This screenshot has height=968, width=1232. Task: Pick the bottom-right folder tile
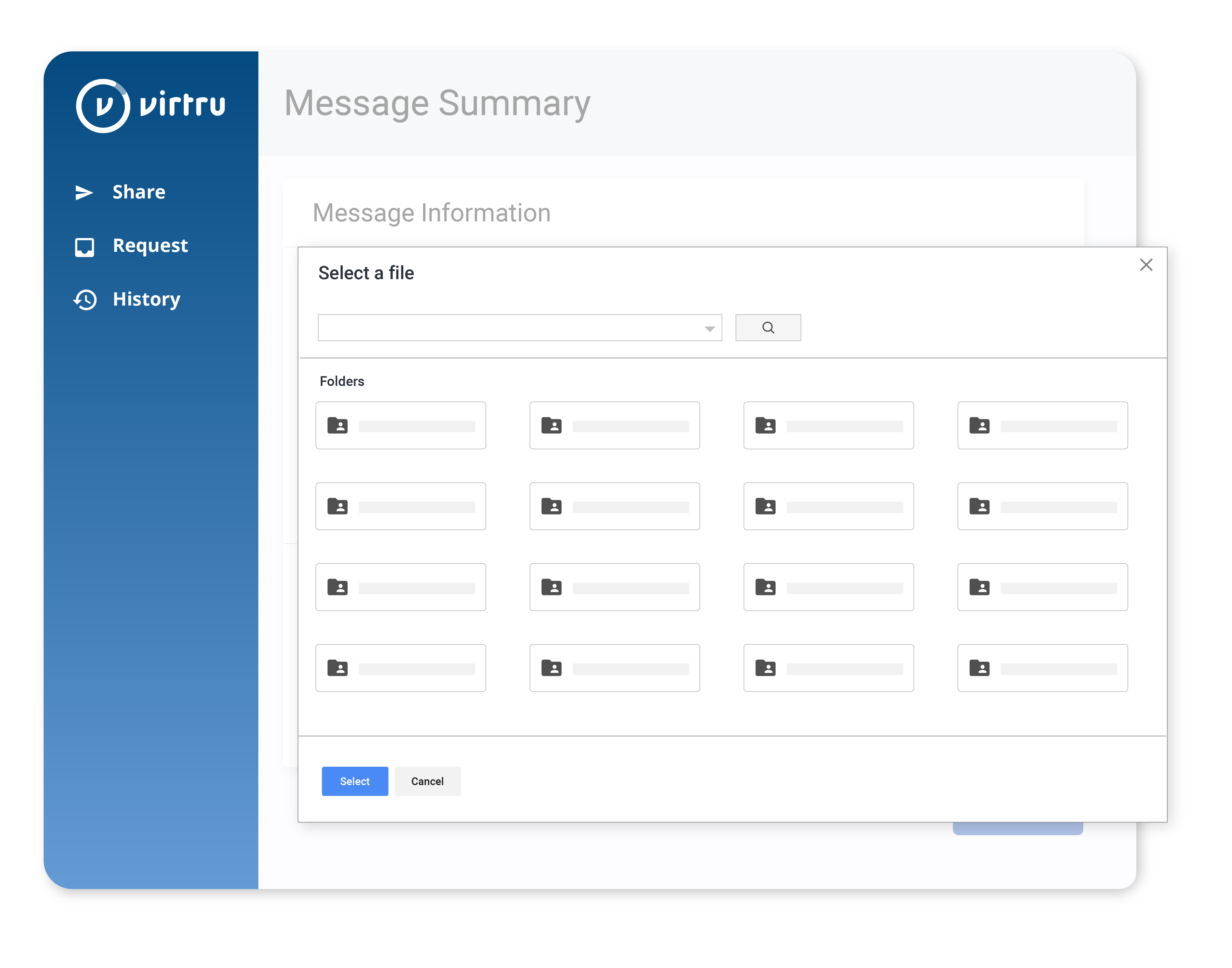(1042, 668)
